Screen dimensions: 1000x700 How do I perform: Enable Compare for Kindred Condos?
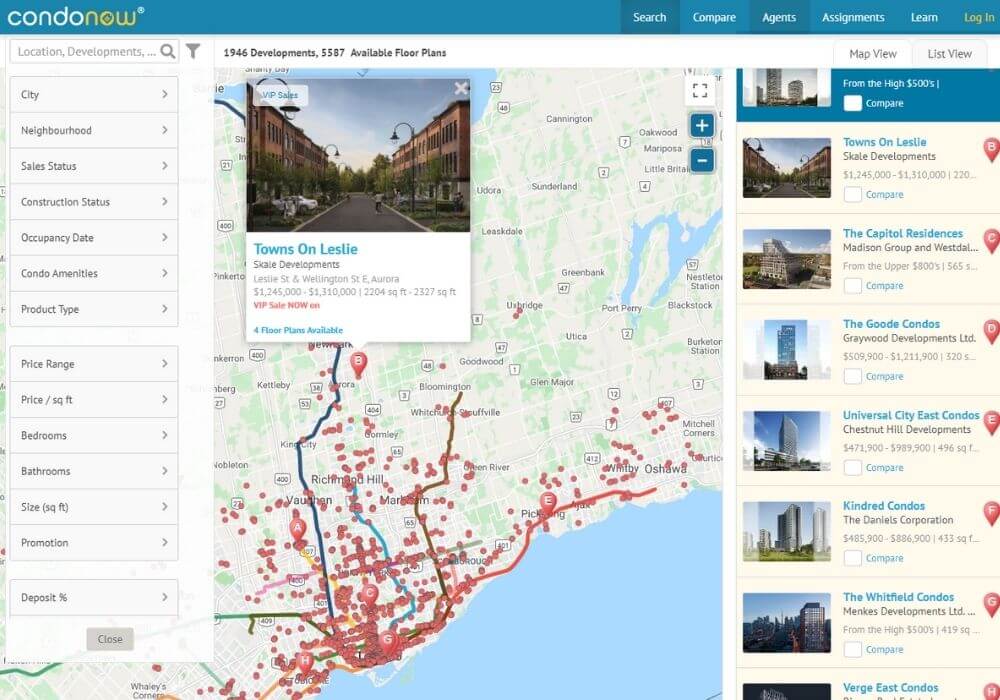pyautogui.click(x=852, y=558)
